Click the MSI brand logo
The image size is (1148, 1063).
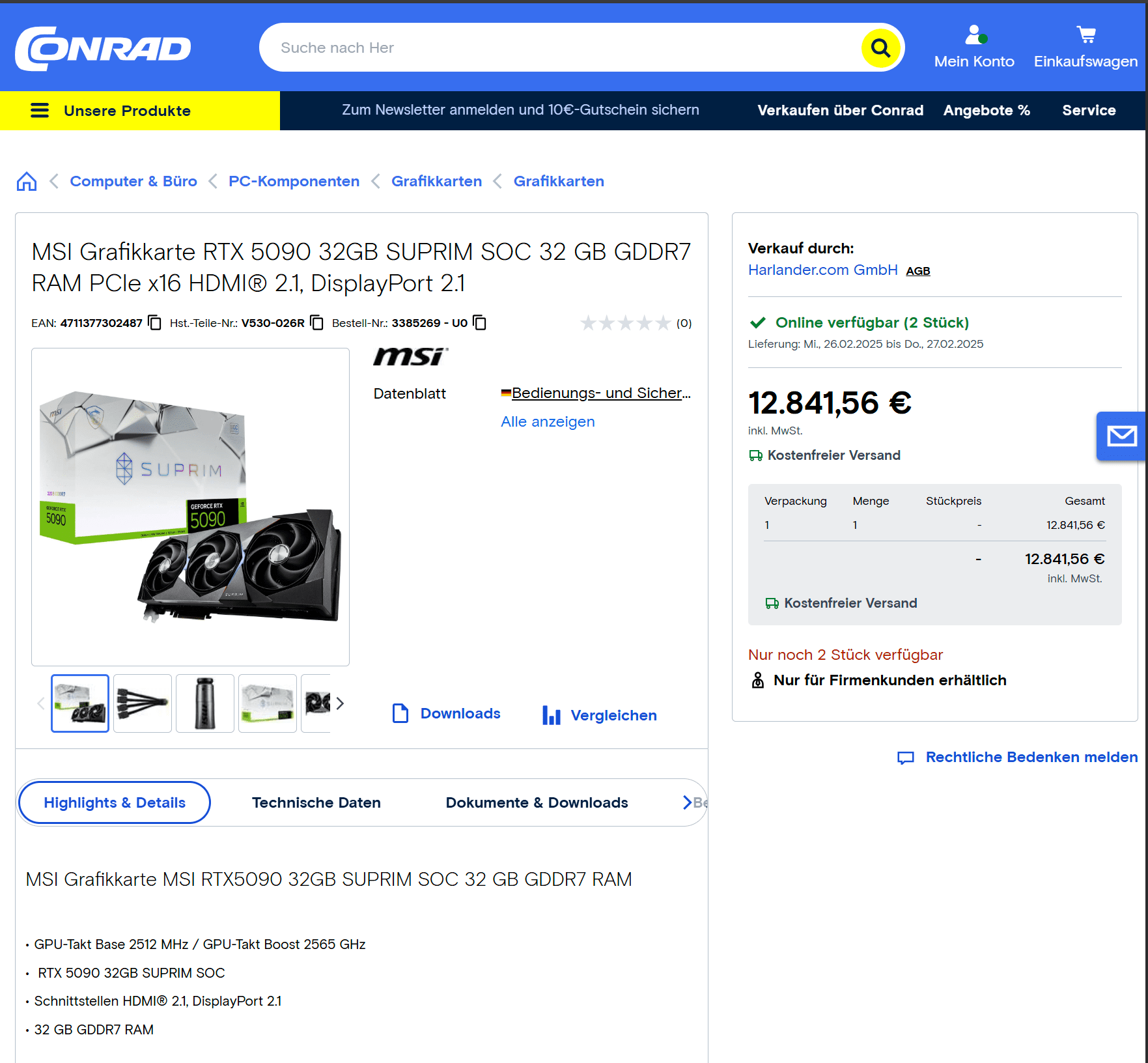(x=411, y=357)
